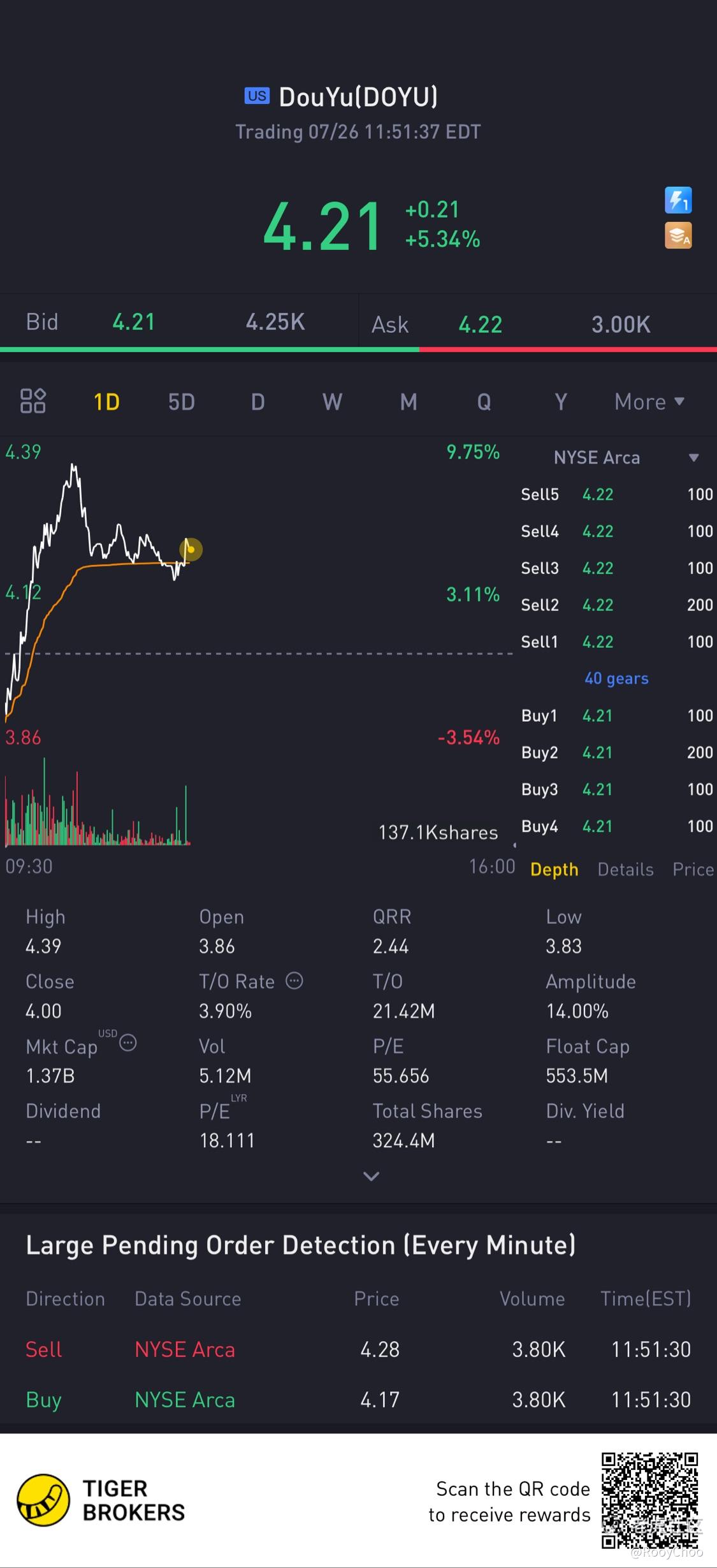The height and width of the screenshot is (1568, 717).
Task: Tap the bid/ask ratio bar
Action: click(358, 349)
